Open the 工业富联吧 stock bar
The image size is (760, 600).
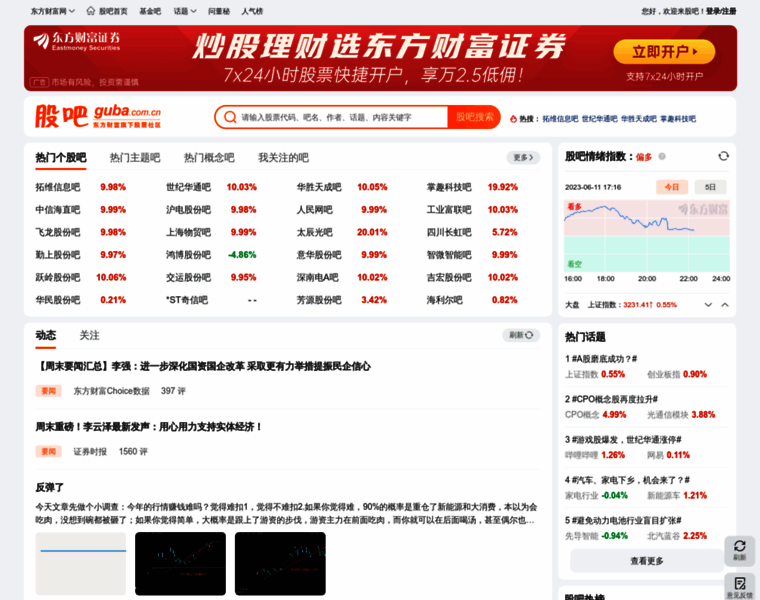(449, 210)
